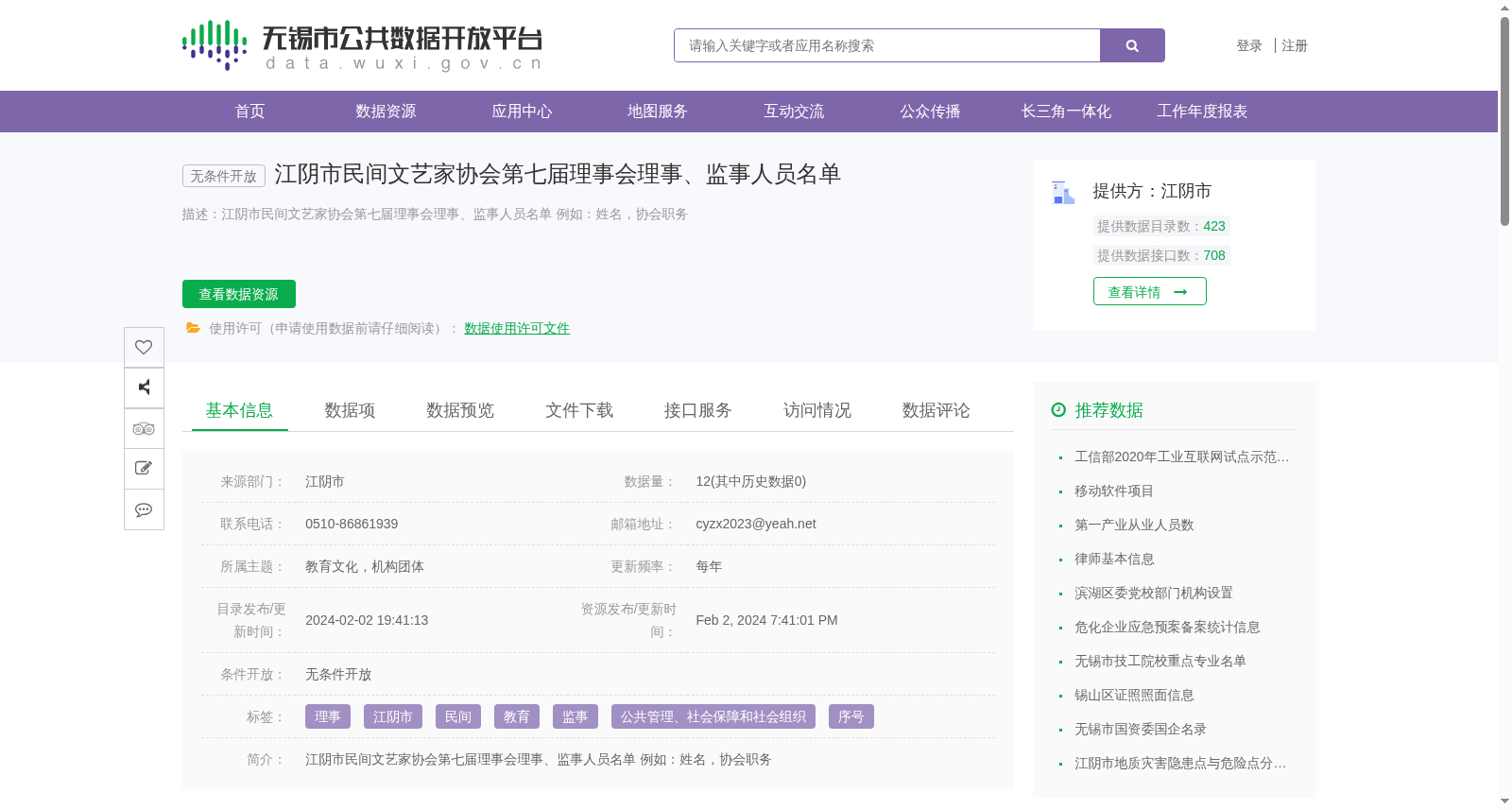Switch to the 文件下载 tab

coord(579,410)
